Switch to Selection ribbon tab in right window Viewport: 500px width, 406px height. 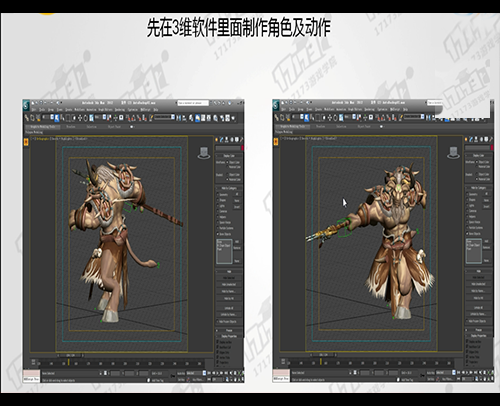(341, 127)
